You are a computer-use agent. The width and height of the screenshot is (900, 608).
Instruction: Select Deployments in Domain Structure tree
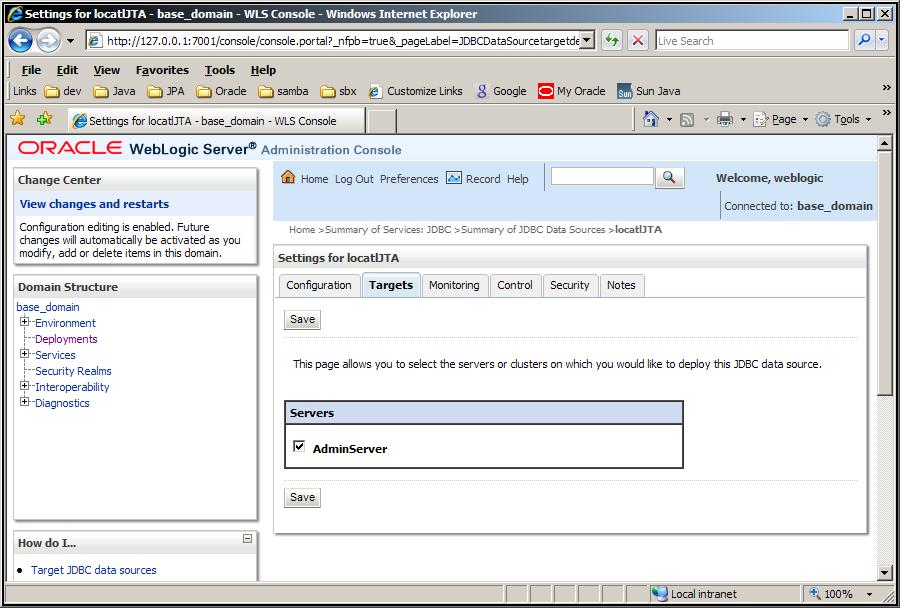point(66,339)
